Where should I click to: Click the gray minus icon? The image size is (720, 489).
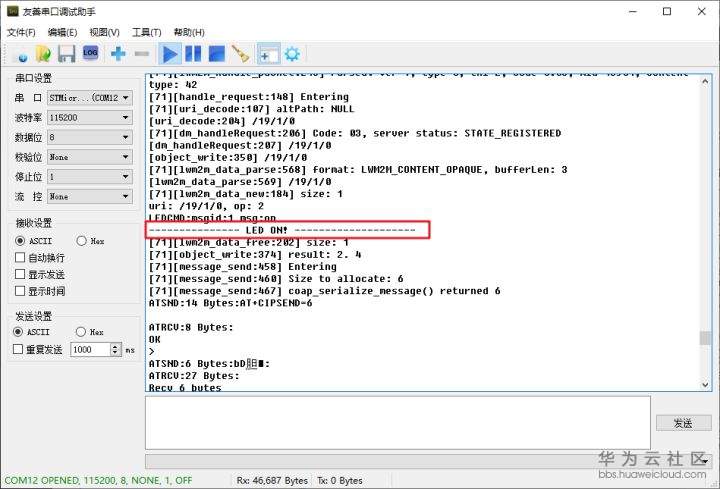(x=142, y=54)
